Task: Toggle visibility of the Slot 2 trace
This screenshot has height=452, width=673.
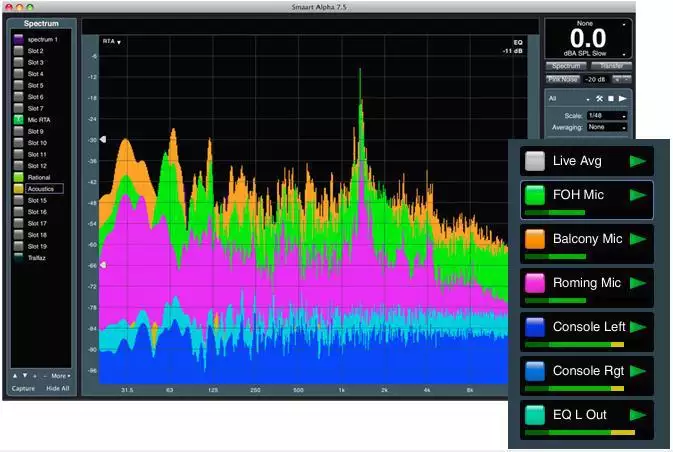Action: click(x=18, y=51)
